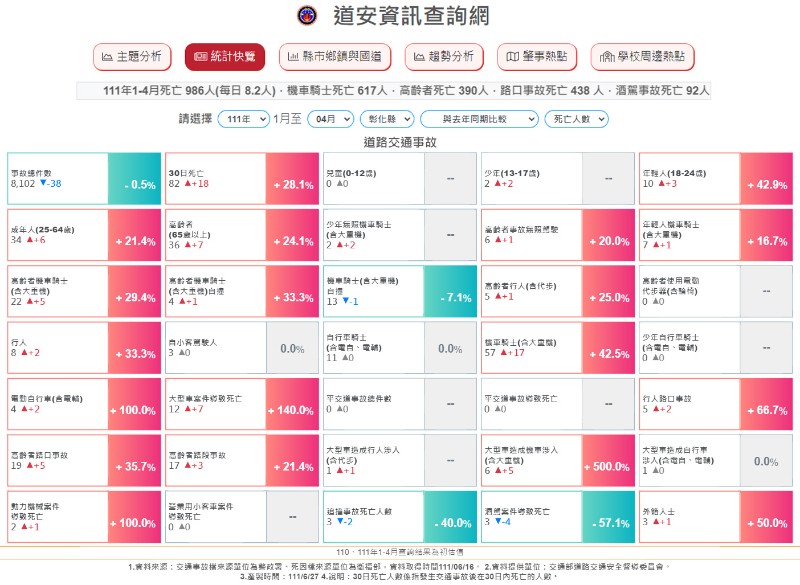The height and width of the screenshot is (585, 800).
Task: Switch to the 統計快覽 tab
Action: click(x=225, y=57)
